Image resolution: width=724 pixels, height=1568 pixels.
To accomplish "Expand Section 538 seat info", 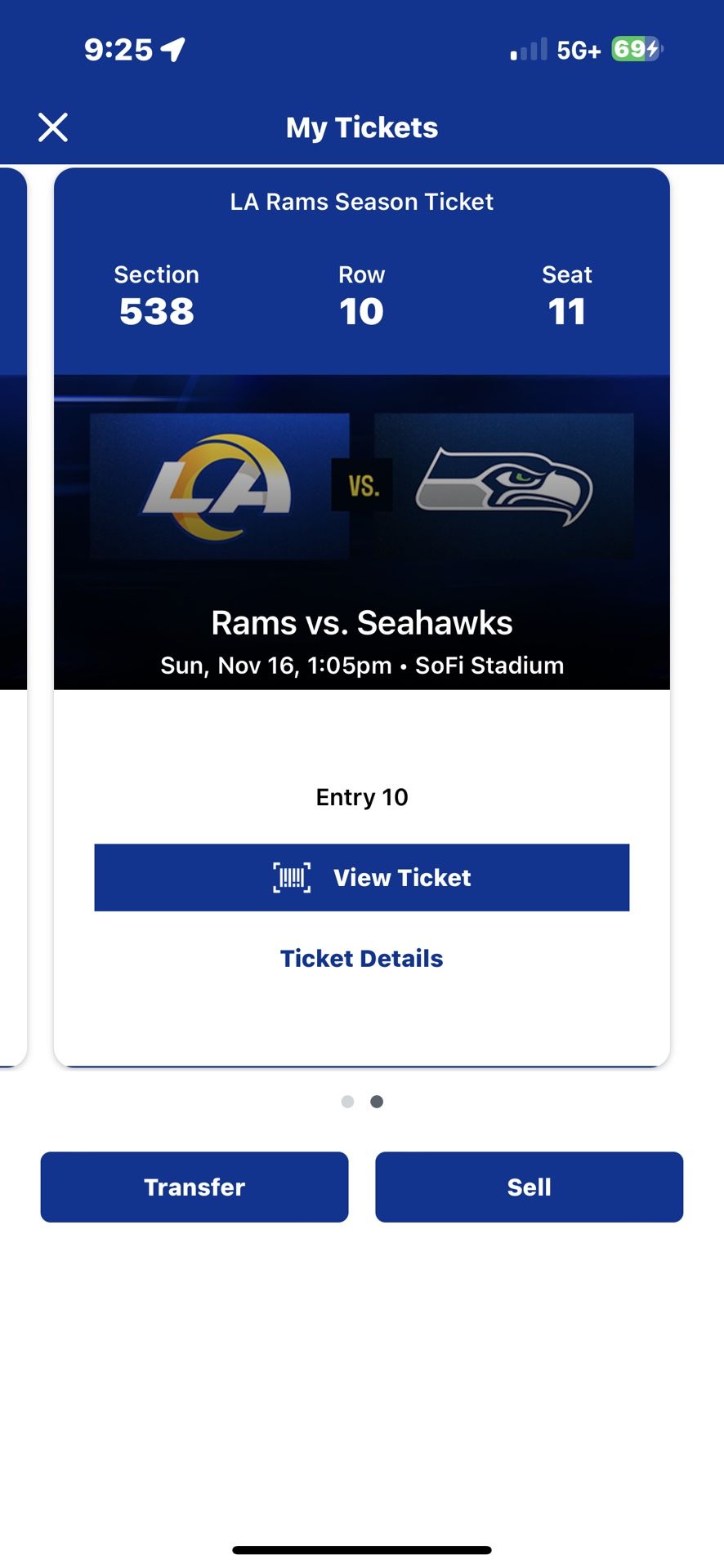I will click(x=156, y=296).
